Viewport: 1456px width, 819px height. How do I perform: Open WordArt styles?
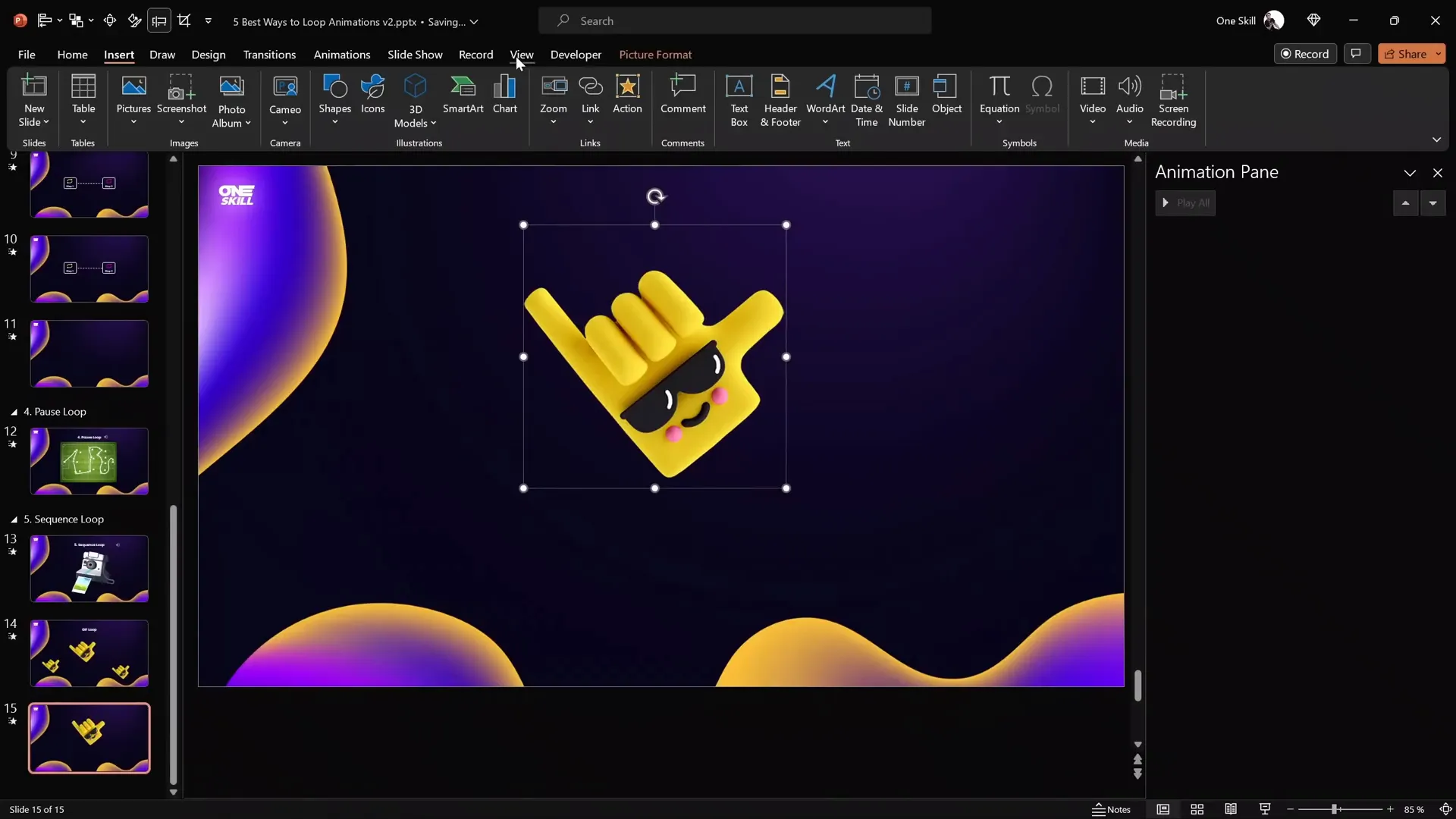(825, 99)
